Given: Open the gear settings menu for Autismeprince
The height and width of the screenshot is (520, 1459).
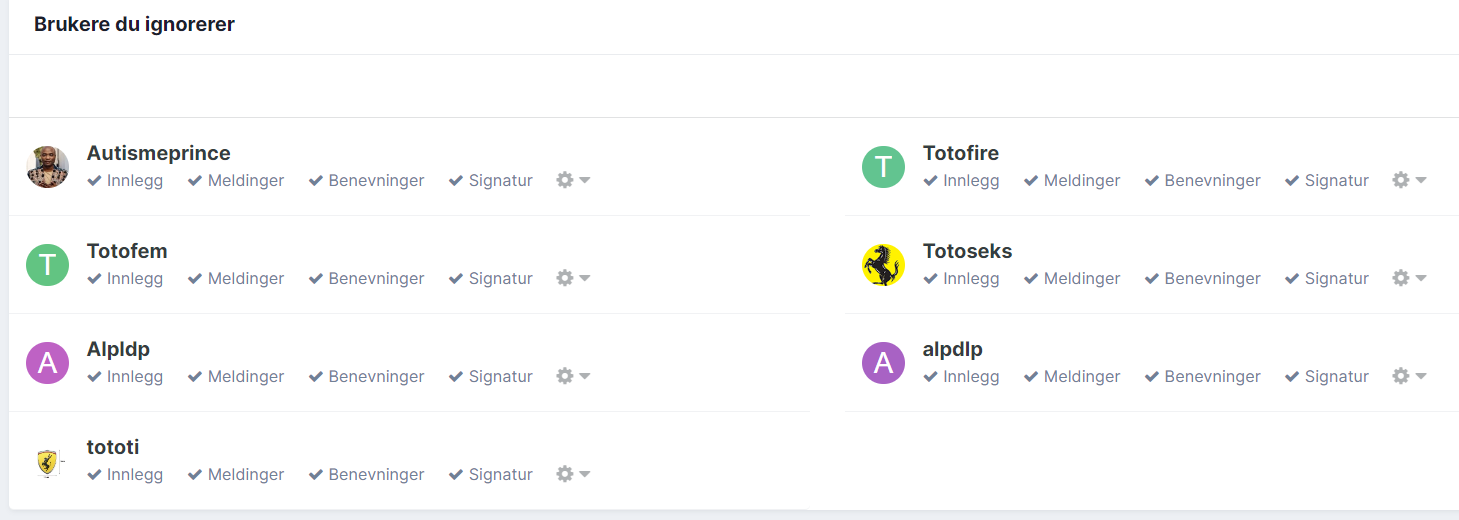Looking at the screenshot, I should [x=573, y=180].
